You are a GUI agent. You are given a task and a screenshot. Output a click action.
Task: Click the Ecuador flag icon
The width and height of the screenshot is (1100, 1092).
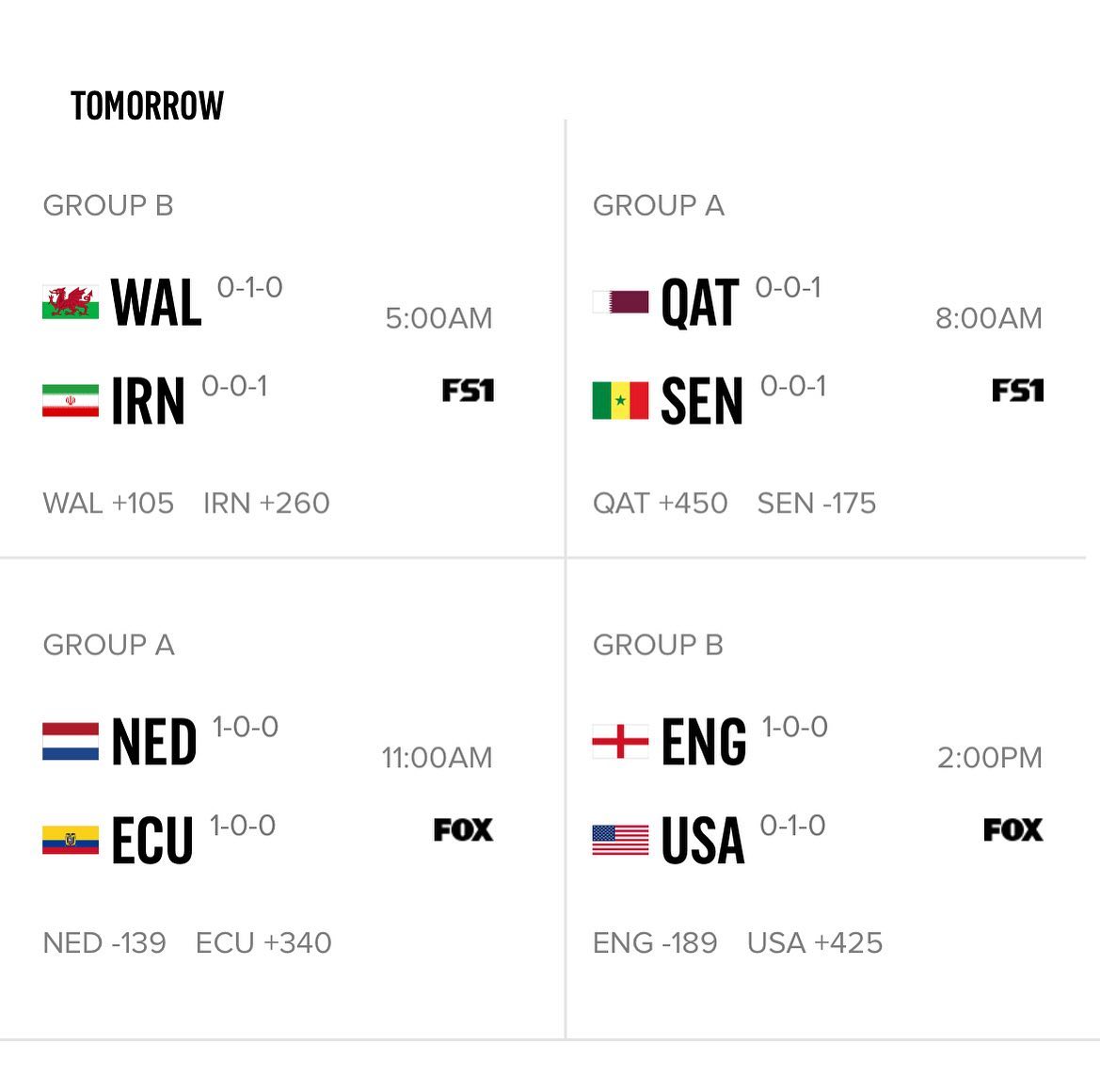tap(71, 840)
